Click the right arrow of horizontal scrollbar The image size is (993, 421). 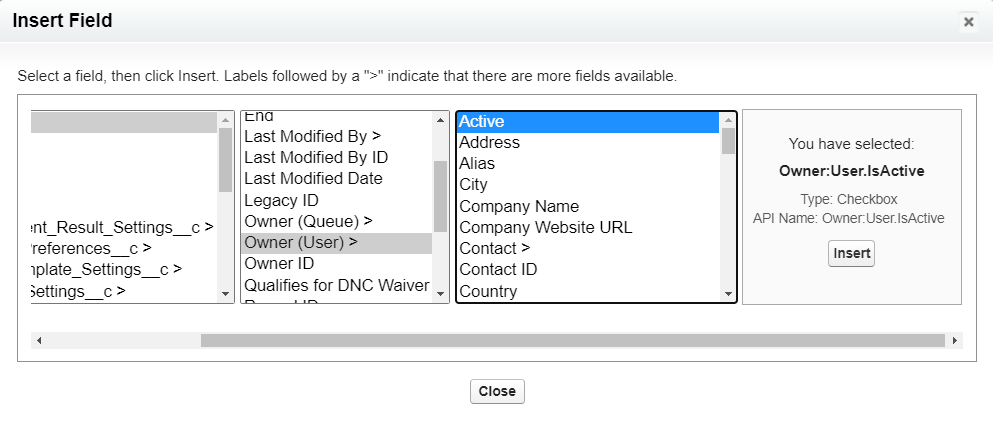point(955,341)
